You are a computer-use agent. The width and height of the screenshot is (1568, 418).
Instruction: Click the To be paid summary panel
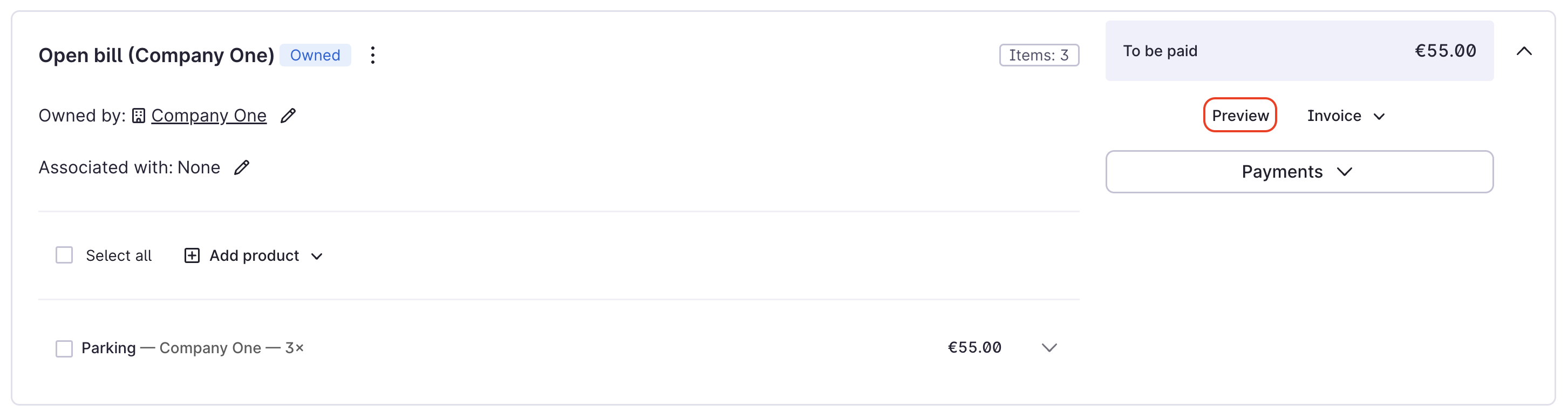(1298, 51)
